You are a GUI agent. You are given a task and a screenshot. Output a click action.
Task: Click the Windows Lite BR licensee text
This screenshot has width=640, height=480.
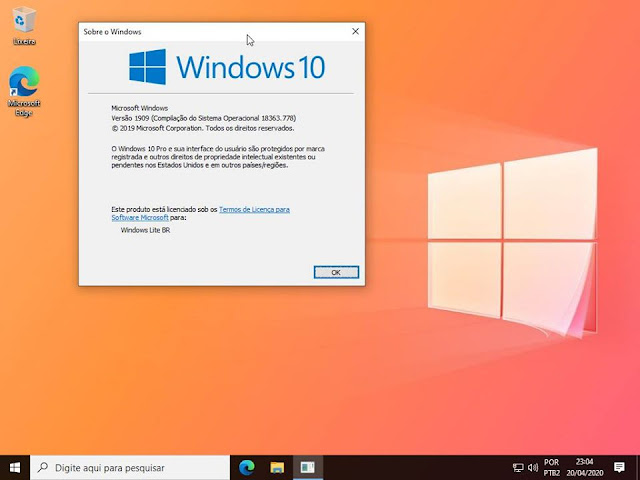pos(145,230)
